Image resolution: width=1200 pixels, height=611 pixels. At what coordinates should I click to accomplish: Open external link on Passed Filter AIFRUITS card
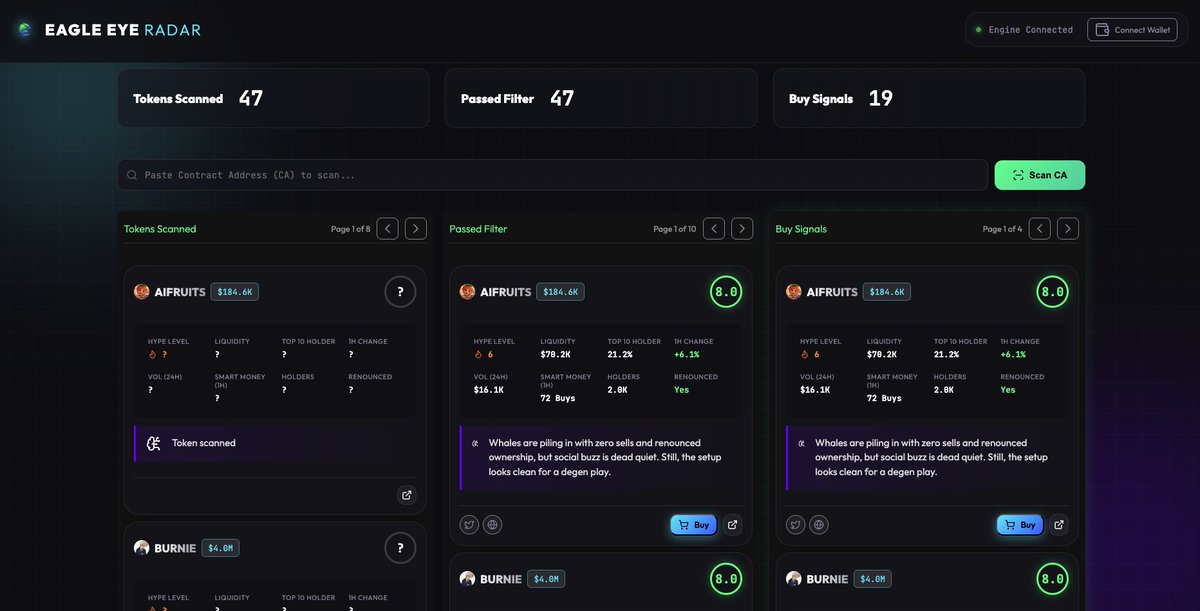pyautogui.click(x=733, y=525)
